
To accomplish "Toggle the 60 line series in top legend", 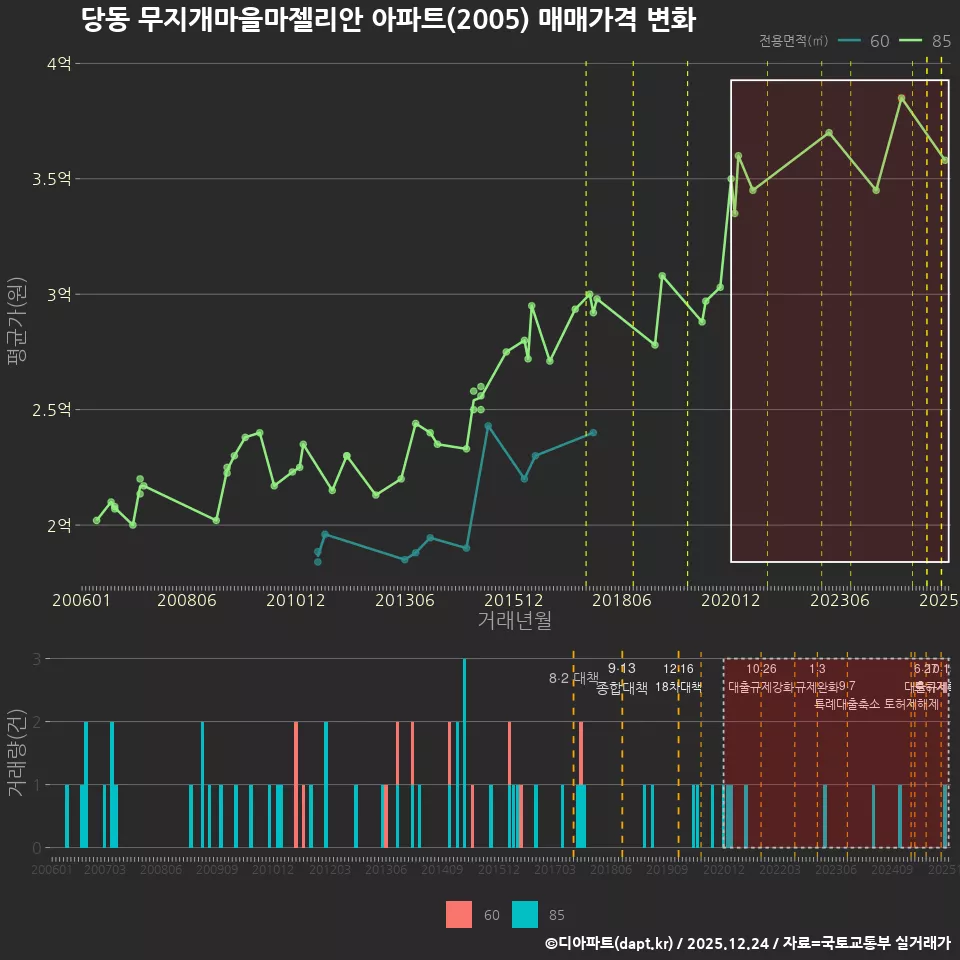I will 864,41.
